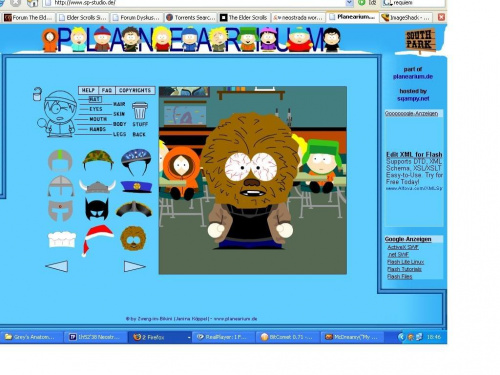Switch to the EYES category

tap(96, 109)
